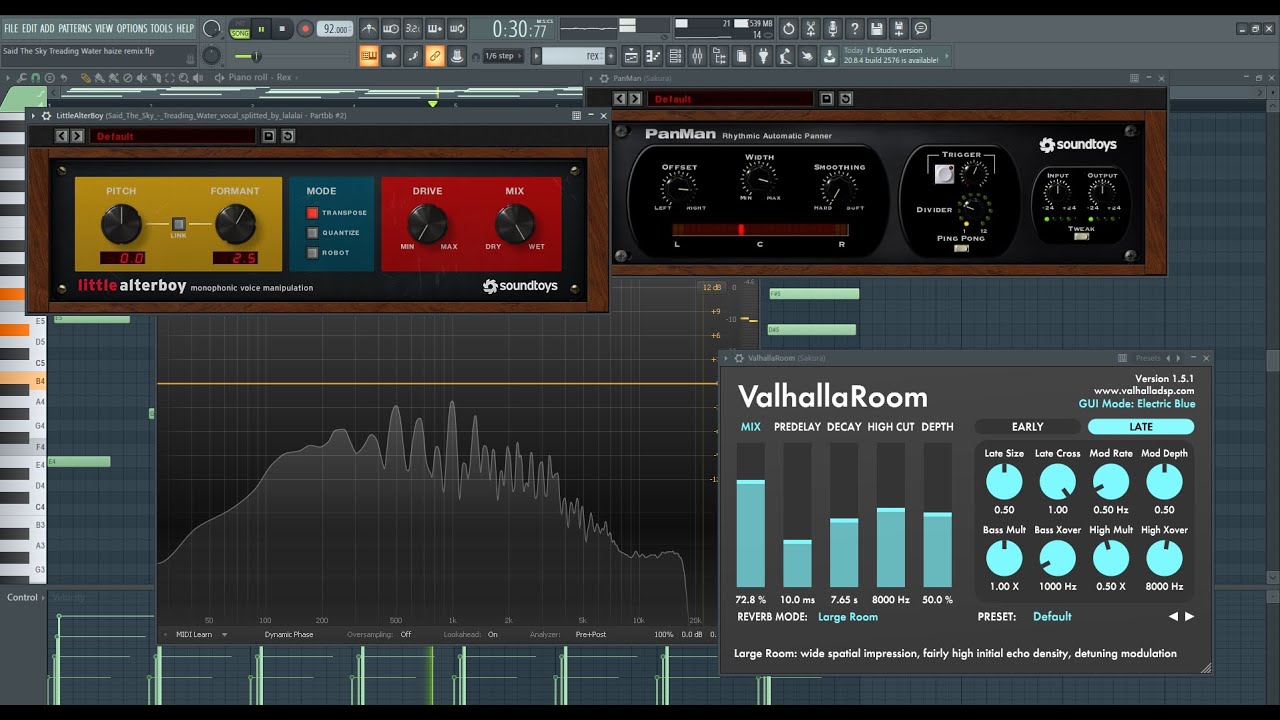
Task: Click the piano roll wrench tools icon
Action: (22, 77)
